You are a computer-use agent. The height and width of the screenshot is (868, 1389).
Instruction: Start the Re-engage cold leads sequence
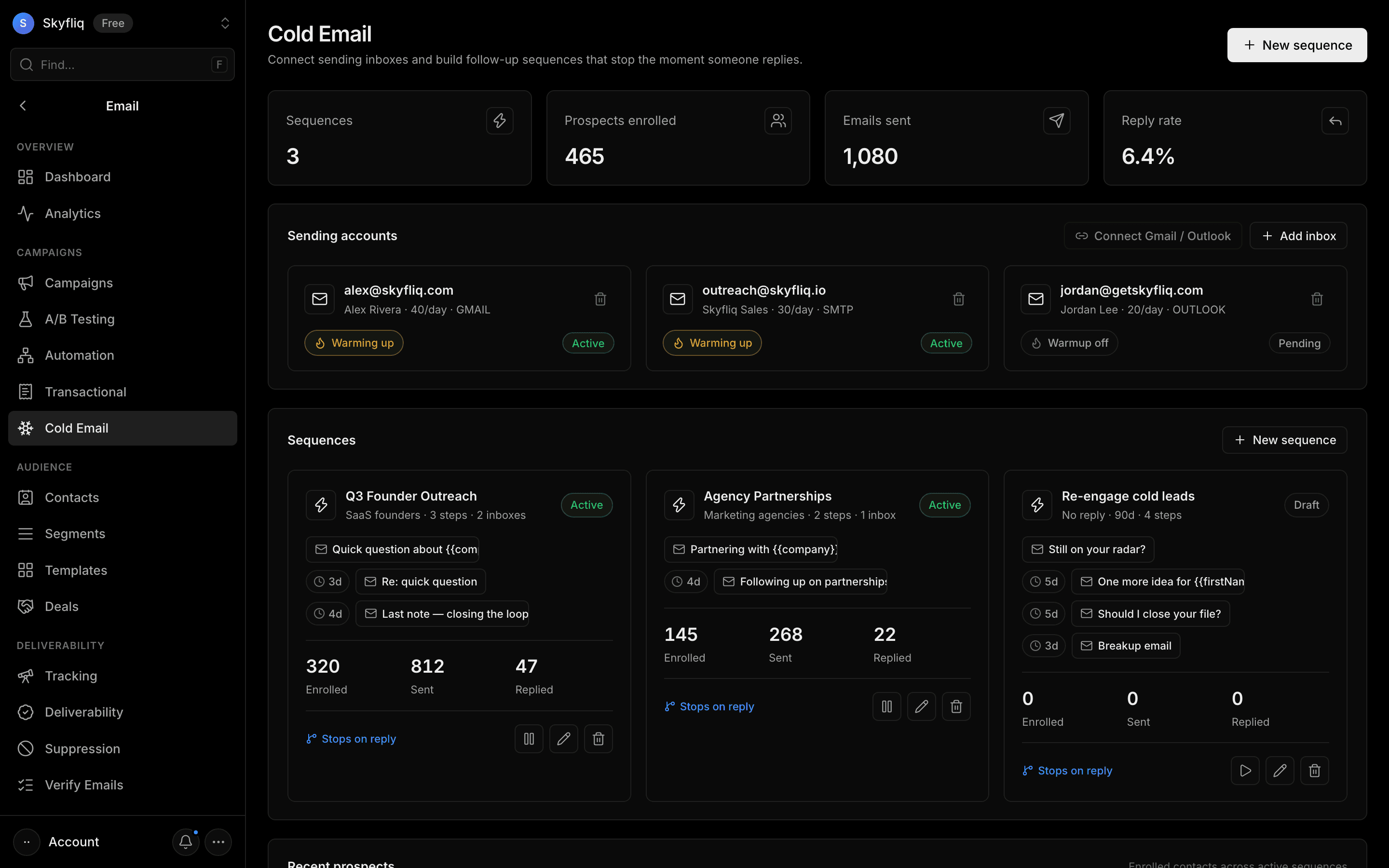(1245, 771)
